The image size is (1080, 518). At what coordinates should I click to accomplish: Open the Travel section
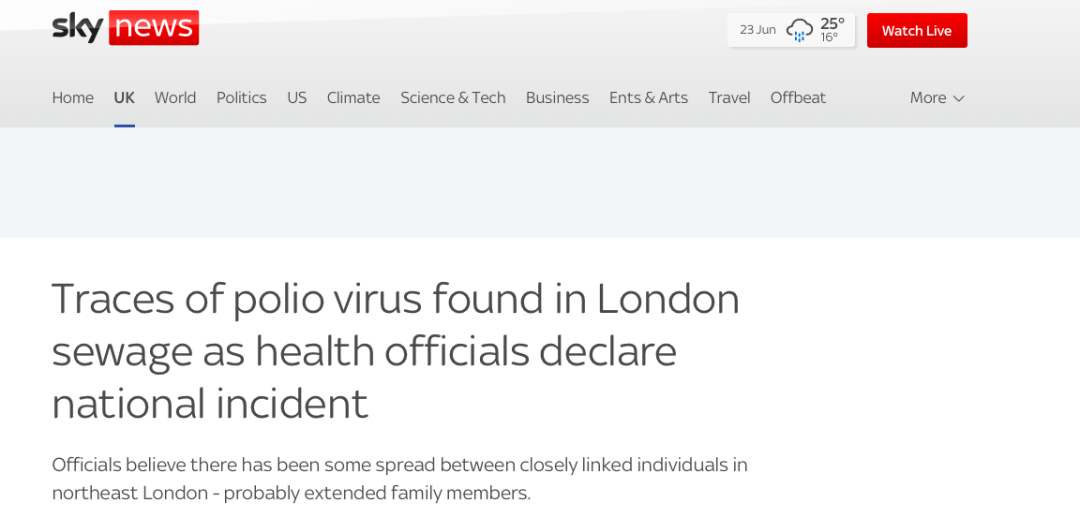(729, 97)
